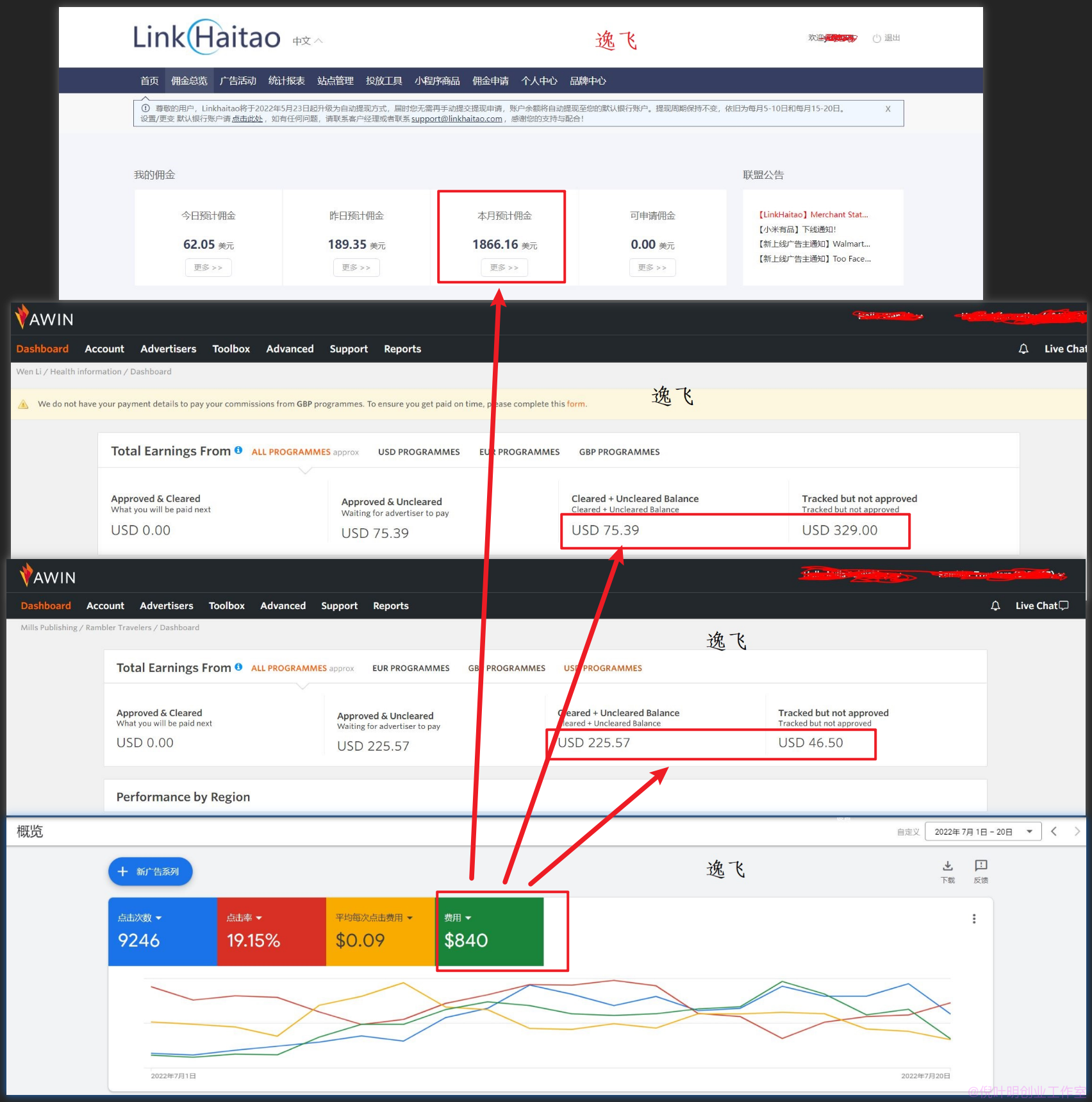Open the Merchant Stat announcement
The width and height of the screenshot is (1092, 1102).
click(813, 215)
